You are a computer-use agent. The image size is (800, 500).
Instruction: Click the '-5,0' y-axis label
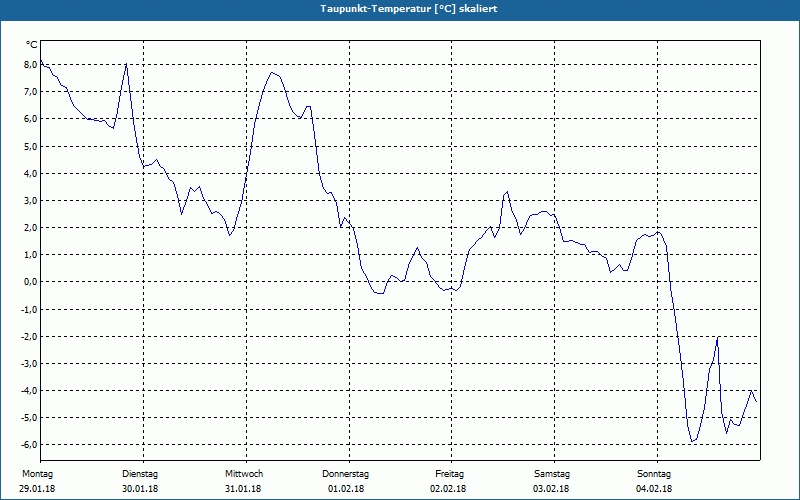28,417
